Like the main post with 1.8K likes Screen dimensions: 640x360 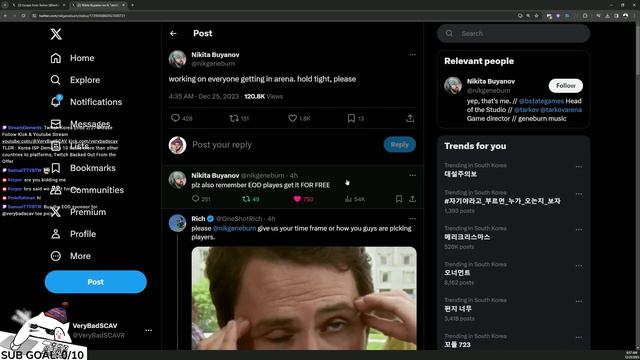[x=292, y=118]
